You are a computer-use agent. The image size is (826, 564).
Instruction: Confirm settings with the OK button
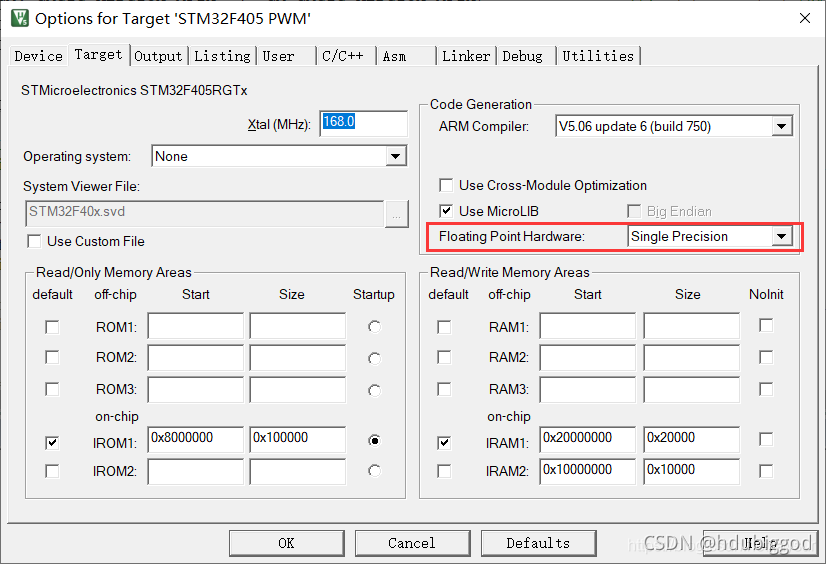[287, 543]
